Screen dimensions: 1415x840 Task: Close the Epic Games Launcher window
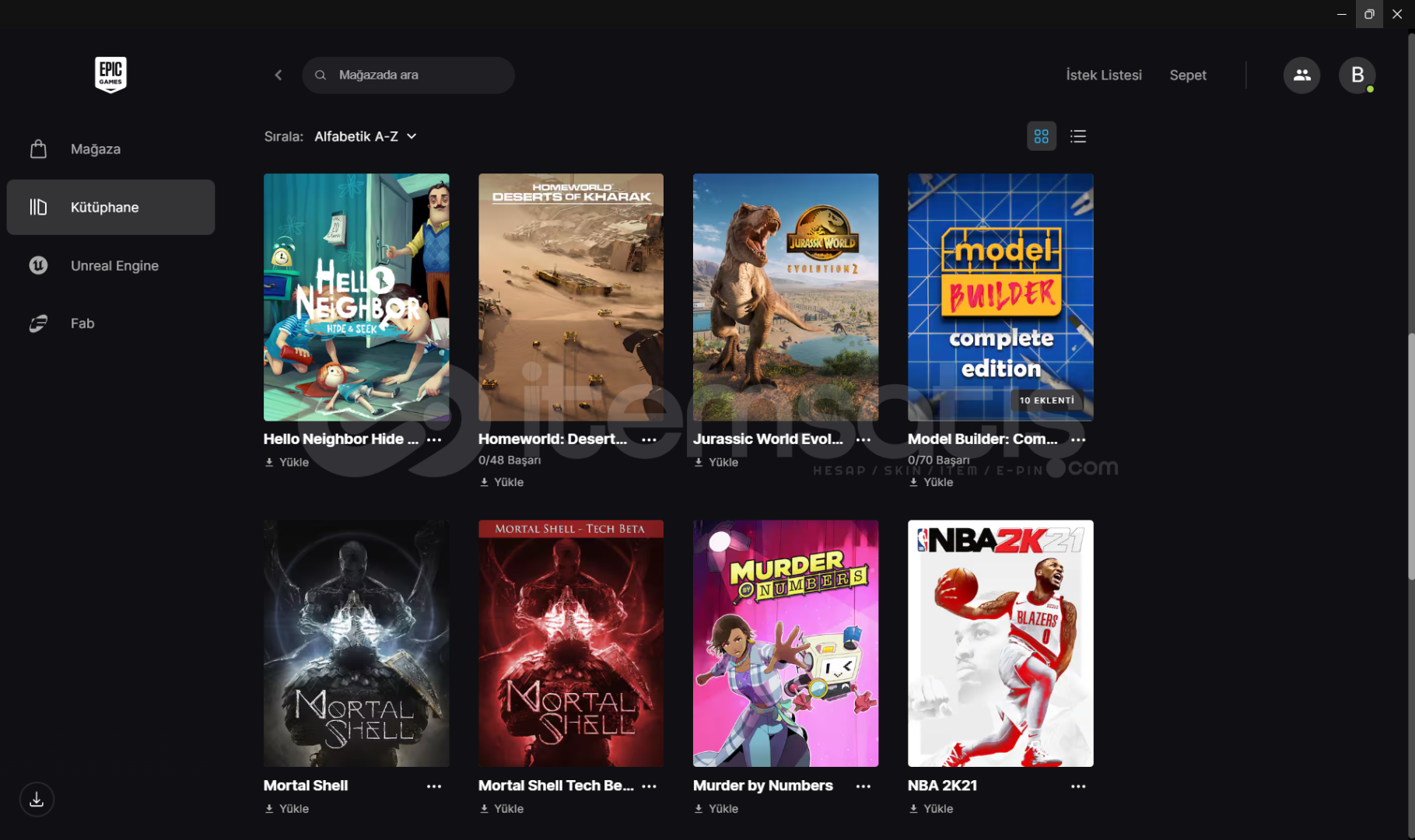click(x=1397, y=14)
